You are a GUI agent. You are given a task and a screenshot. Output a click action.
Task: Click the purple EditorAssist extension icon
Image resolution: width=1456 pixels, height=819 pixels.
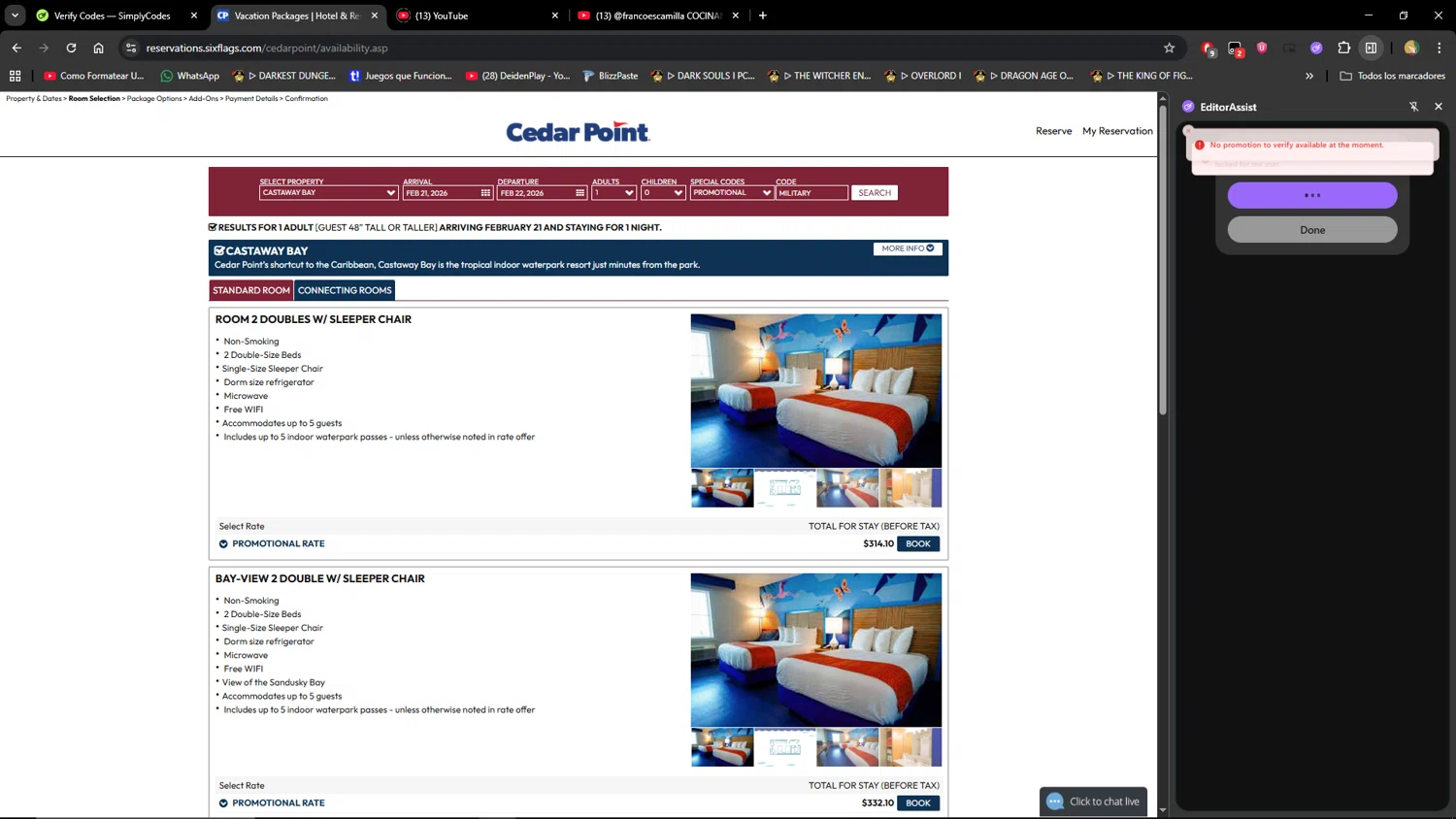coord(1316,48)
